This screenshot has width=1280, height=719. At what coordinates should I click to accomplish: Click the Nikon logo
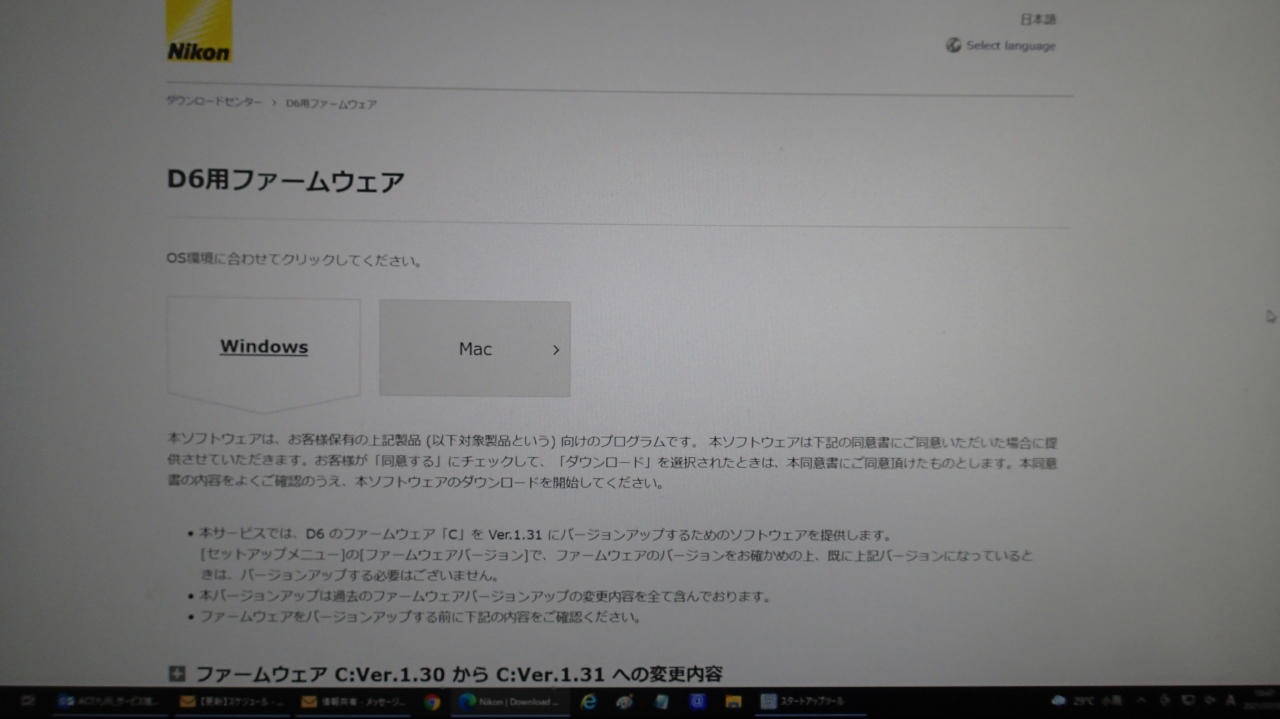199,31
